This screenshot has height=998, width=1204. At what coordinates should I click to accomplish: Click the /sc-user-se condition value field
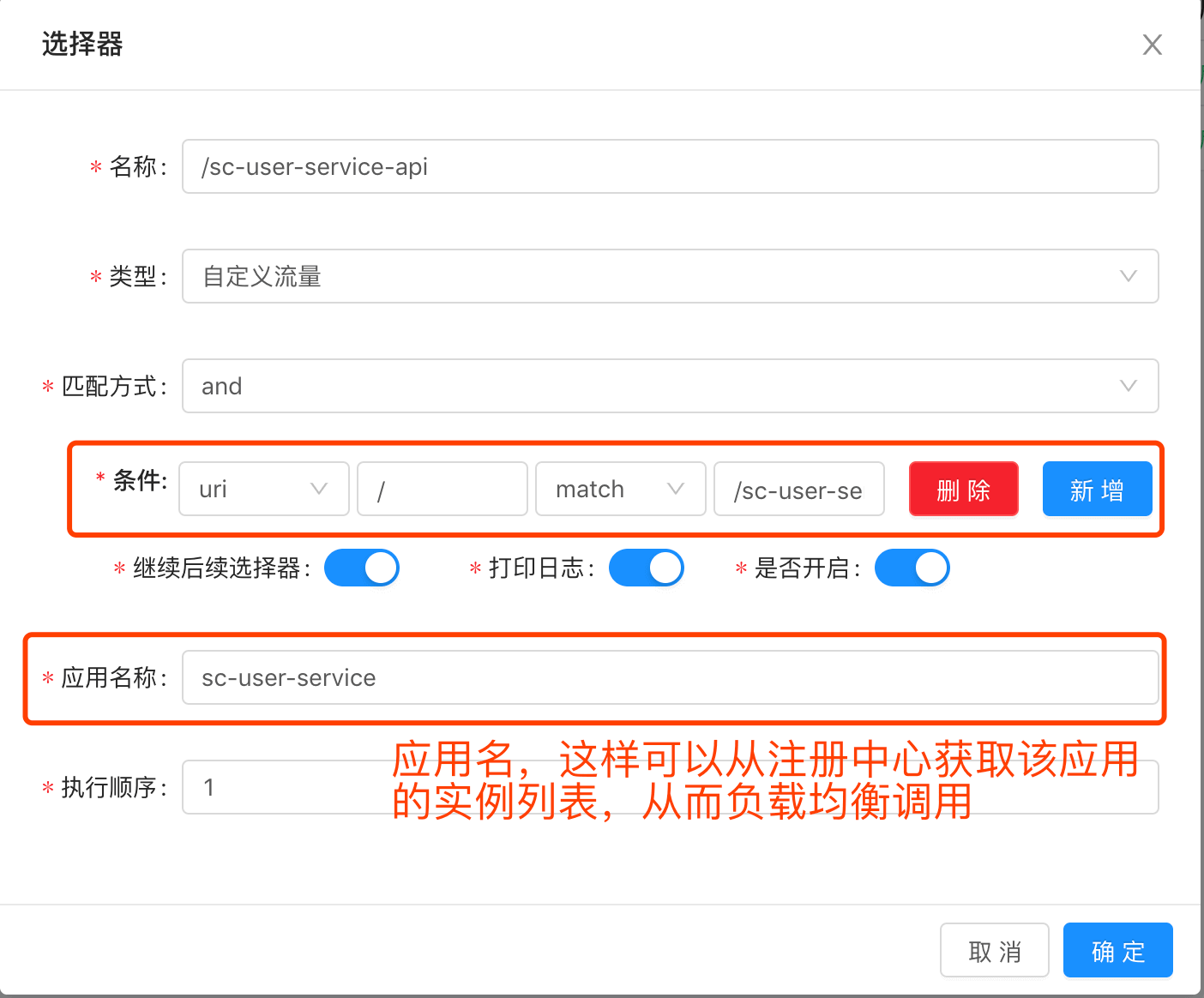[798, 489]
